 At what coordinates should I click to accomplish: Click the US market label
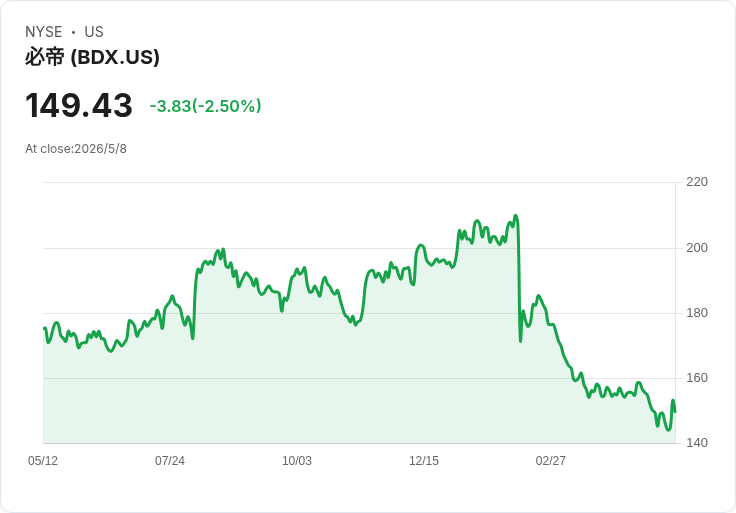pyautogui.click(x=94, y=32)
